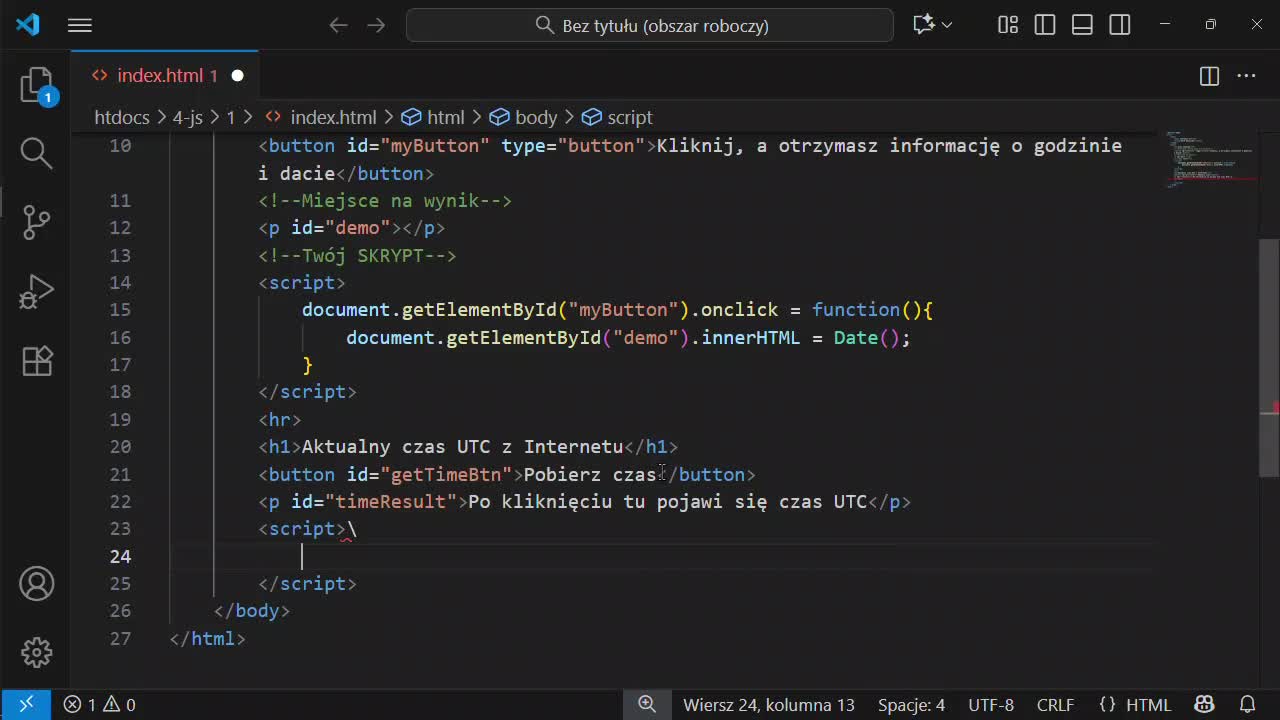Open the Source Control view

pyautogui.click(x=37, y=221)
